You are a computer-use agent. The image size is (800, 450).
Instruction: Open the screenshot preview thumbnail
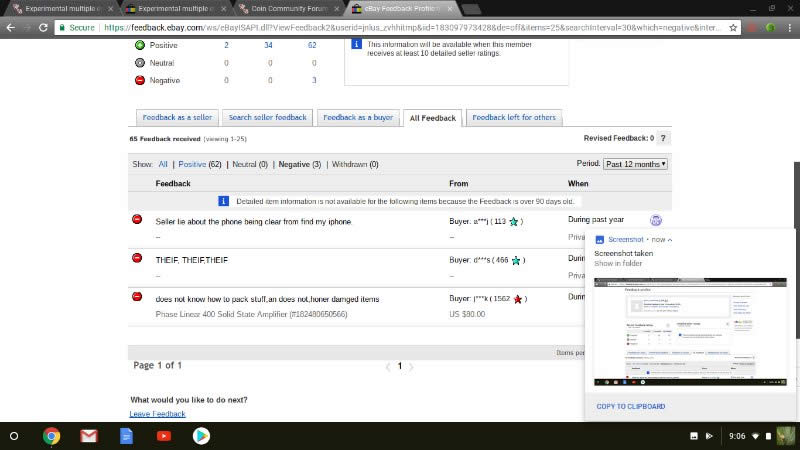click(x=690, y=332)
